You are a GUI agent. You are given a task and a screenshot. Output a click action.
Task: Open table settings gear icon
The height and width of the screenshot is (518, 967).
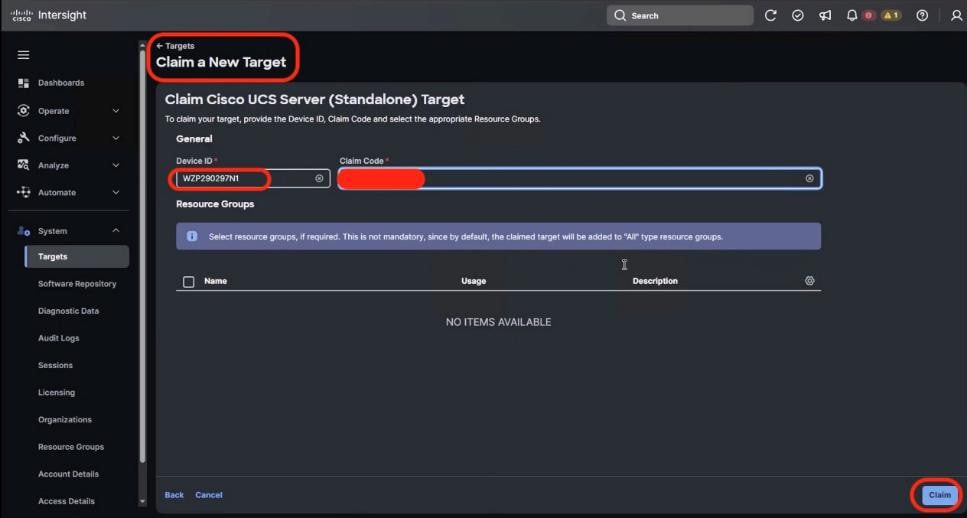point(810,281)
